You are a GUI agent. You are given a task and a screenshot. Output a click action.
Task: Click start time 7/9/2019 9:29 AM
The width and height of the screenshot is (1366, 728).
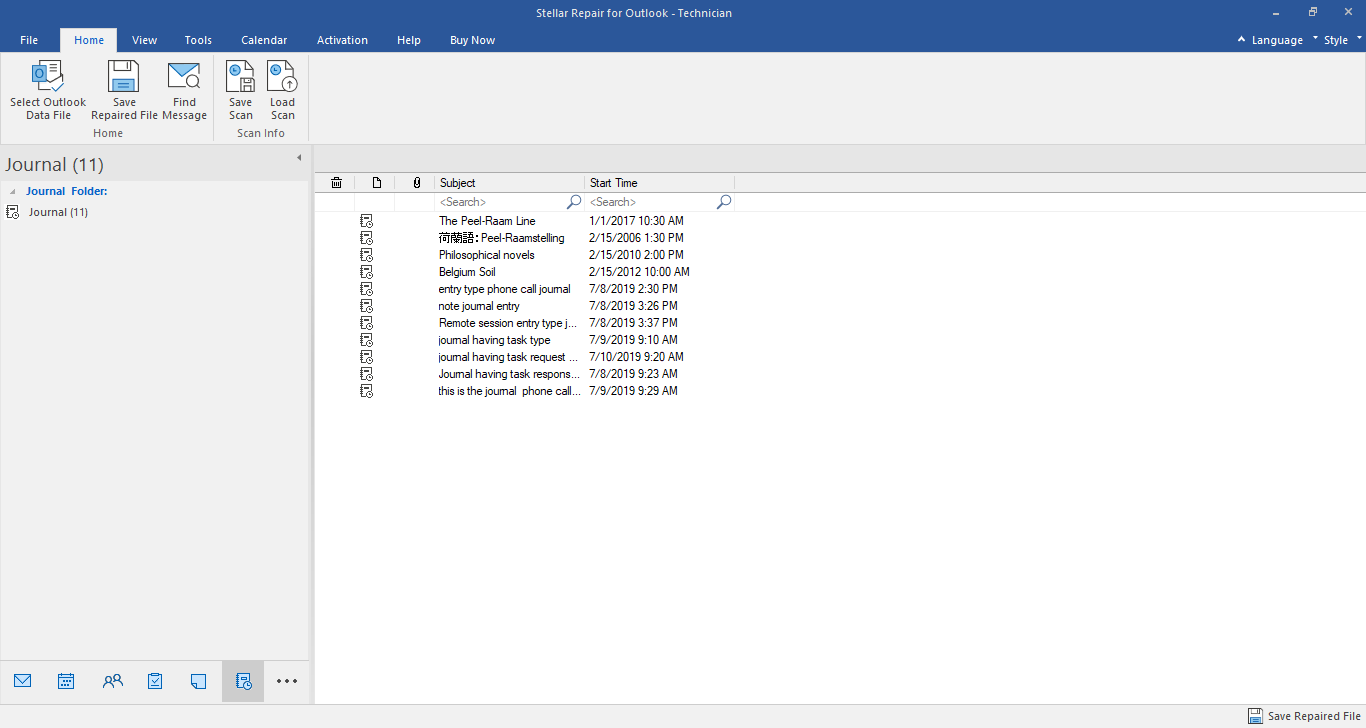click(633, 391)
